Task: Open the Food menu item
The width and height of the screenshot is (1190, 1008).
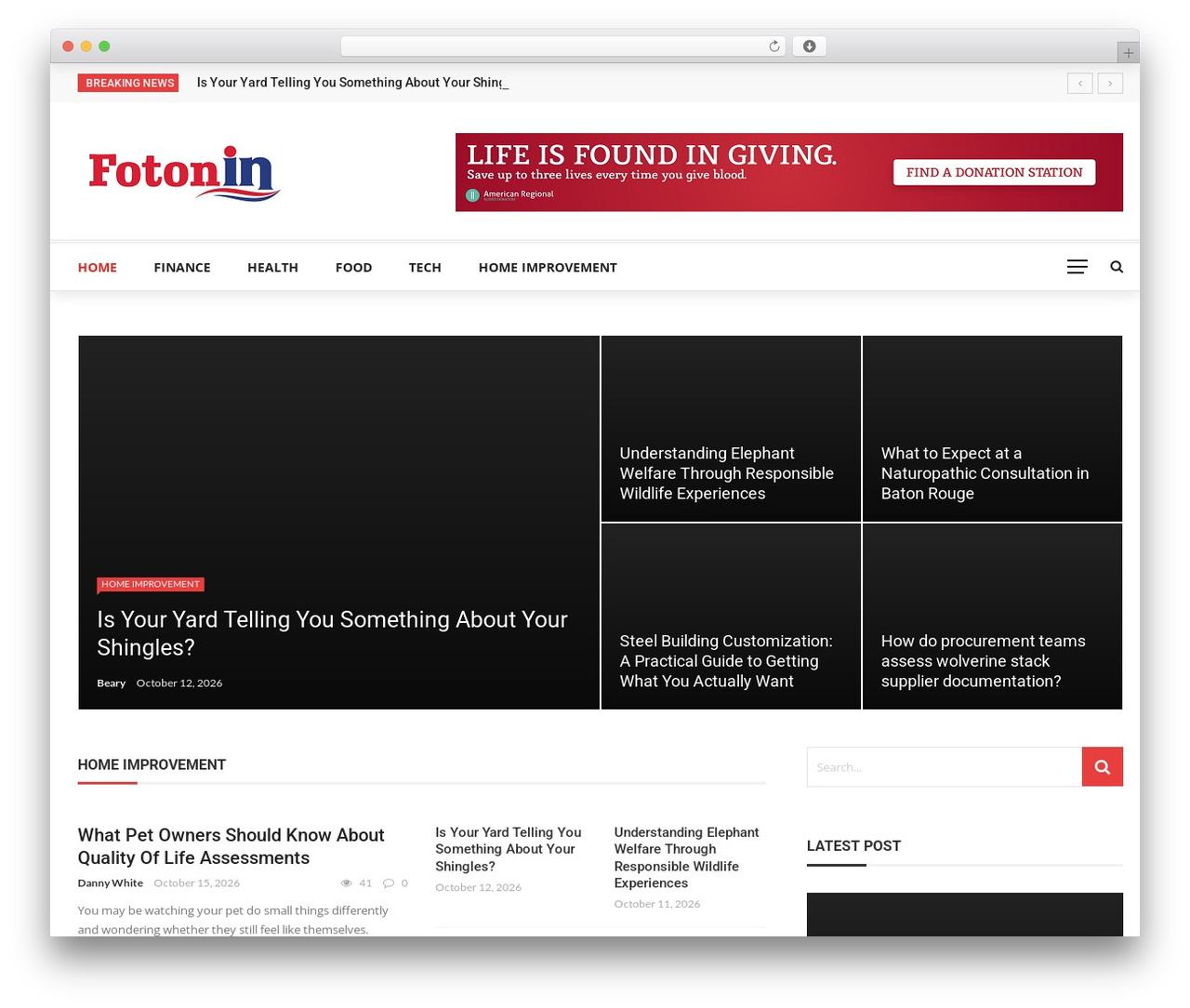Action: 353,267
